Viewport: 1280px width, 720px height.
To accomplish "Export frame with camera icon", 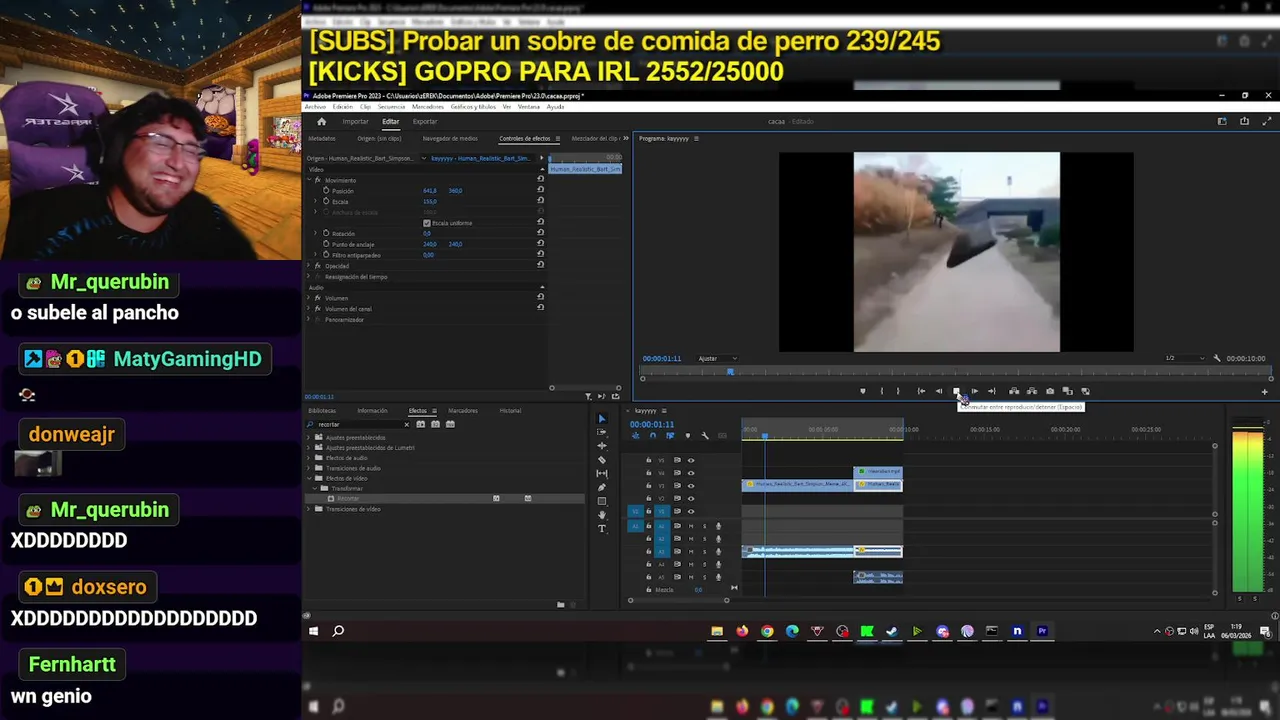I will (x=1049, y=391).
